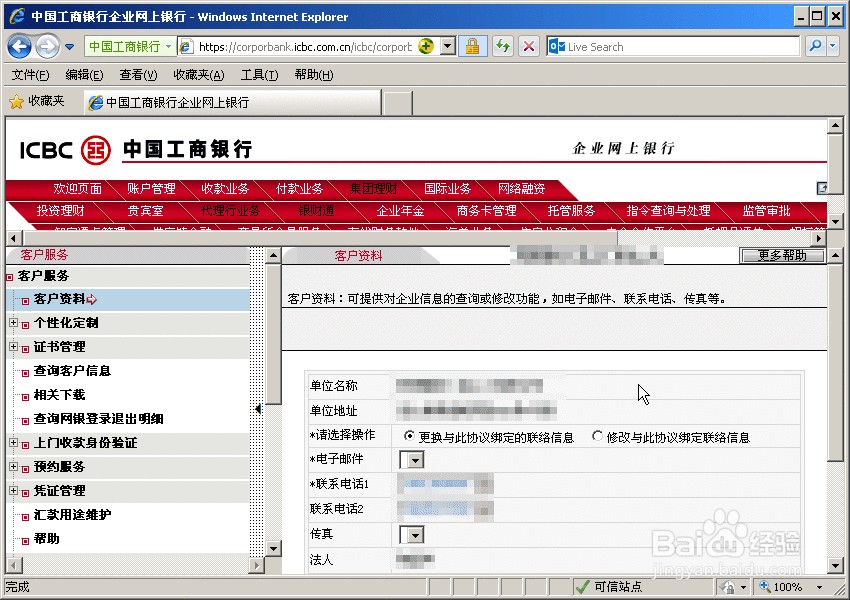Select 更换与此协议绑定的联络信息 radio option

pyautogui.click(x=409, y=436)
